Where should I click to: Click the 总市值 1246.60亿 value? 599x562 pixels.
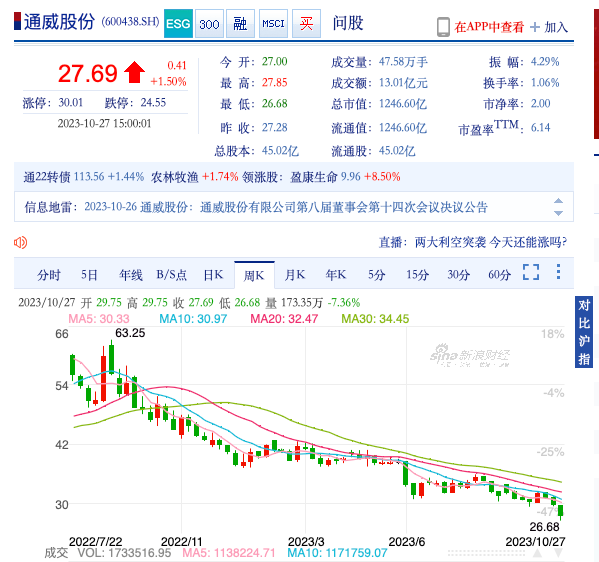[x=403, y=104]
